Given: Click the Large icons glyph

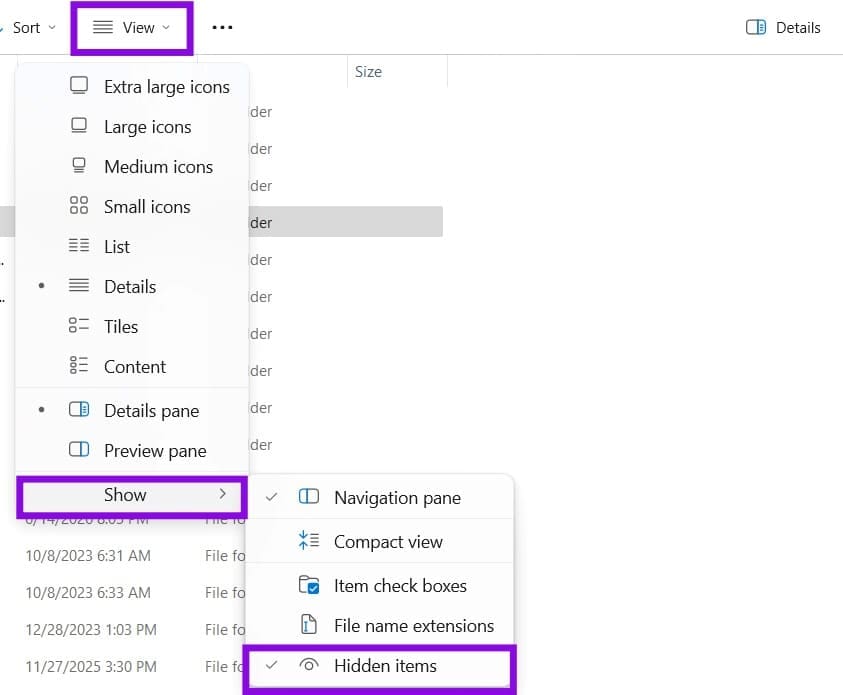Looking at the screenshot, I should tap(79, 126).
